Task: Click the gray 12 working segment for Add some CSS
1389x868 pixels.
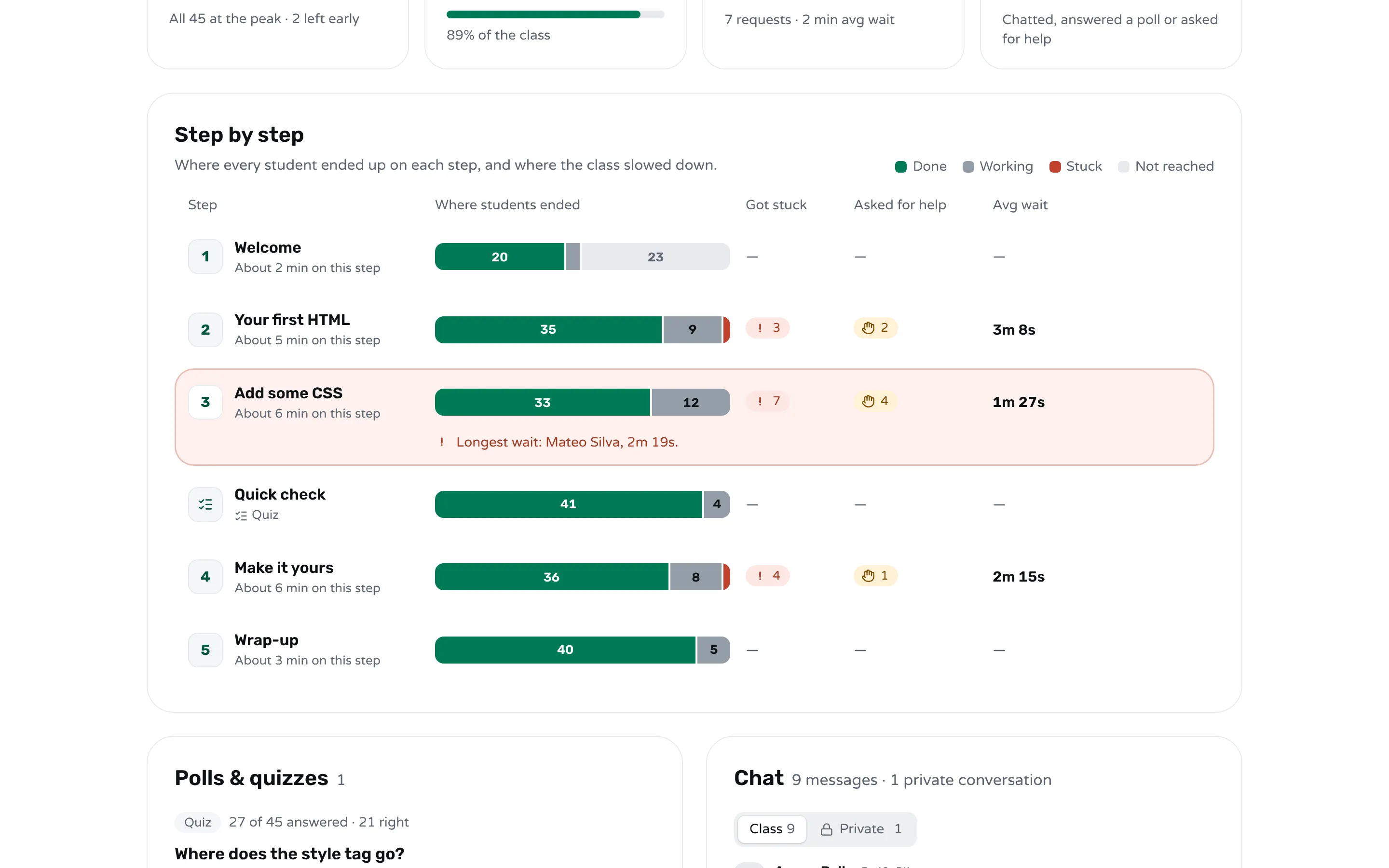Action: tap(691, 403)
